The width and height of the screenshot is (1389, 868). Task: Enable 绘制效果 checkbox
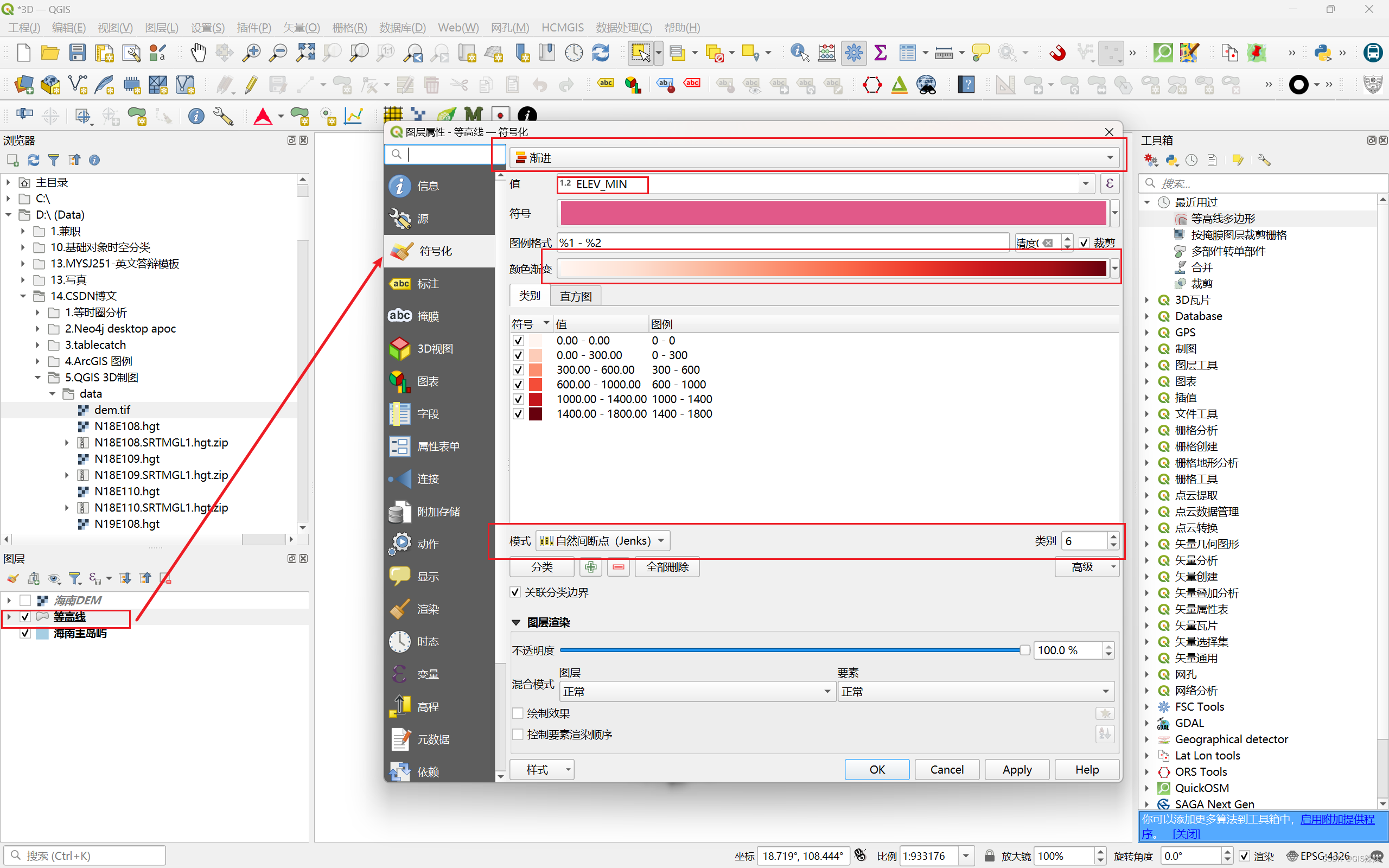point(515,714)
